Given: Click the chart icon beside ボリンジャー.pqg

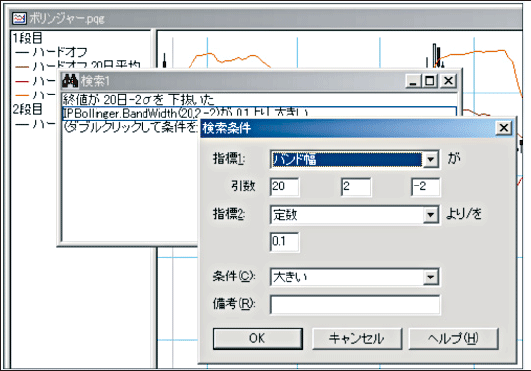Looking at the screenshot, I should pos(19,18).
